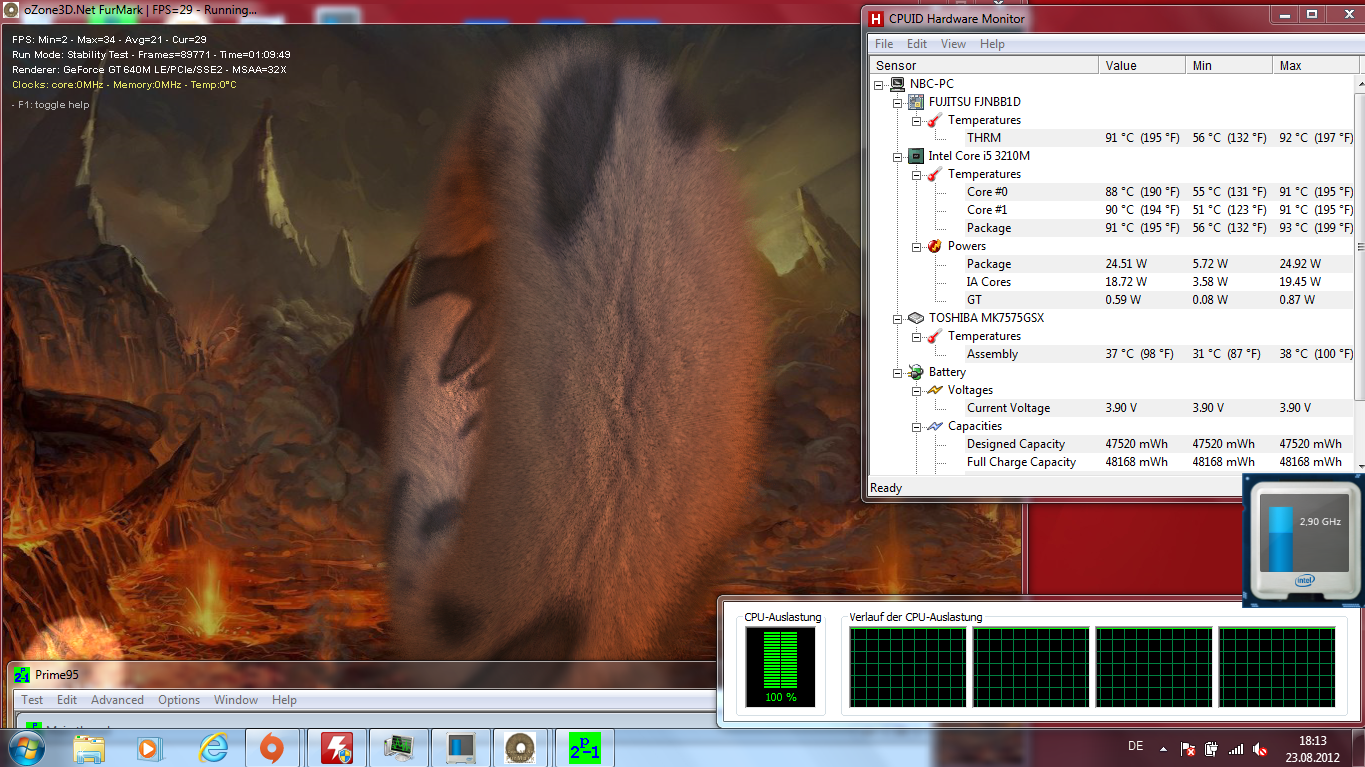
Task: Switch to CPUID Hardware Monitor taskbar button
Action: click(399, 747)
